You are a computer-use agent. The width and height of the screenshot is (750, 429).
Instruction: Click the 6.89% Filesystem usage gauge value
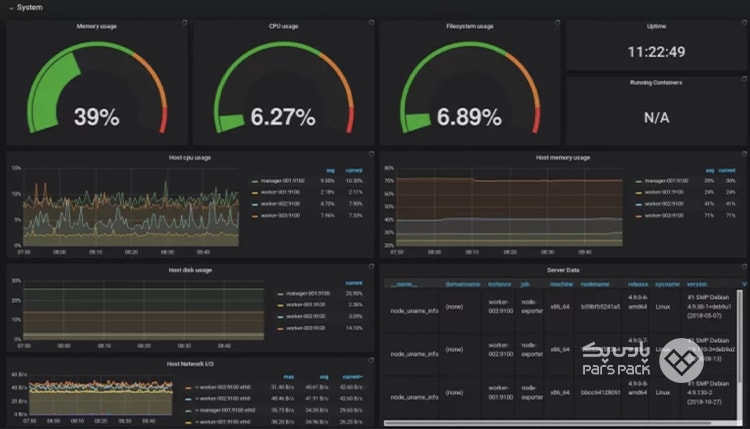tap(469, 117)
